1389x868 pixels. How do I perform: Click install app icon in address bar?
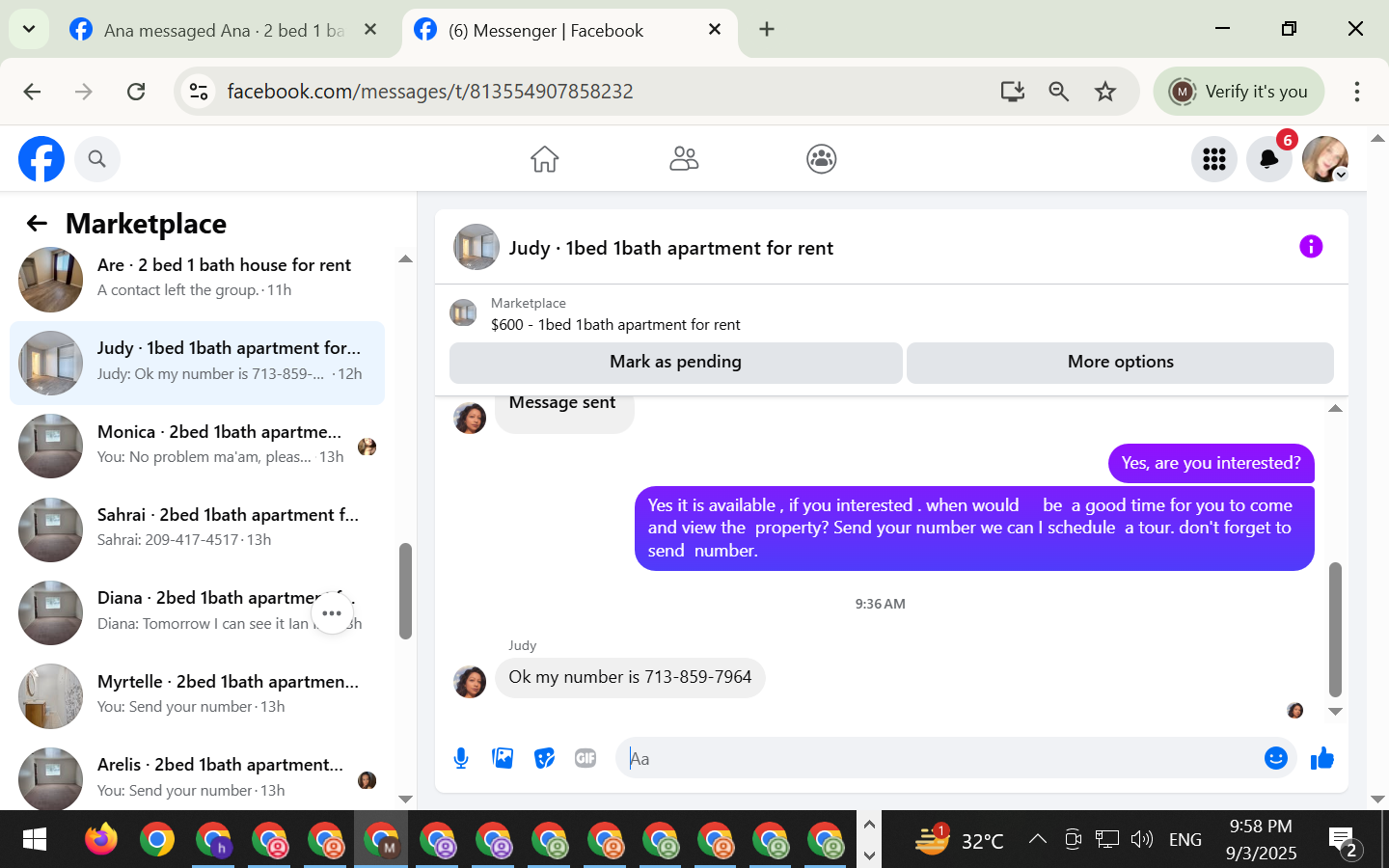coord(1012,92)
